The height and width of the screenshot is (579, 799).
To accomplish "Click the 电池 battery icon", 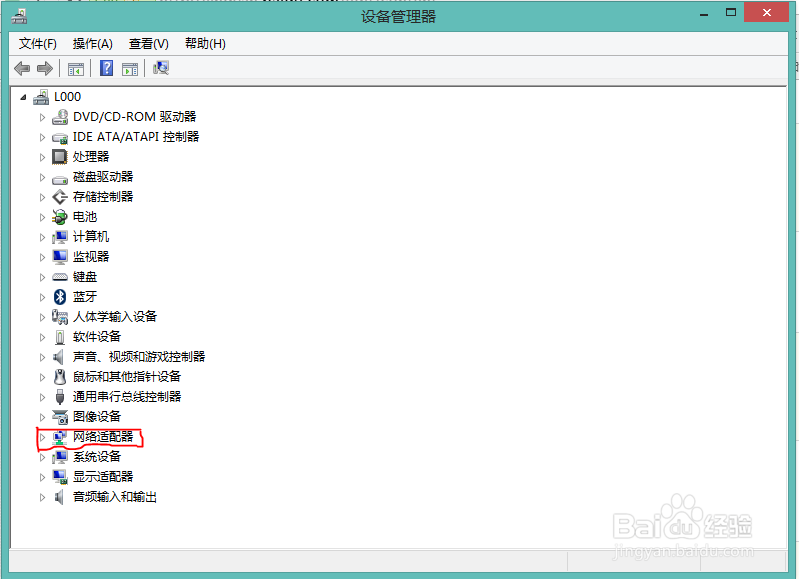I will (60, 217).
